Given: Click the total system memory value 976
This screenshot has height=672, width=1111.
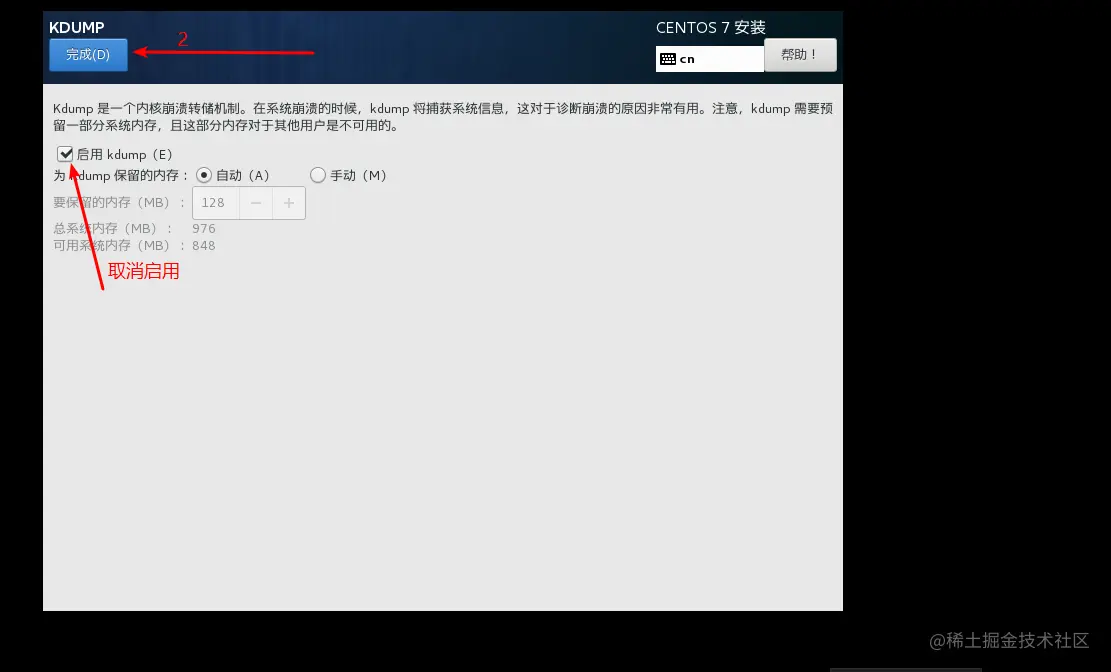Looking at the screenshot, I should pos(203,228).
